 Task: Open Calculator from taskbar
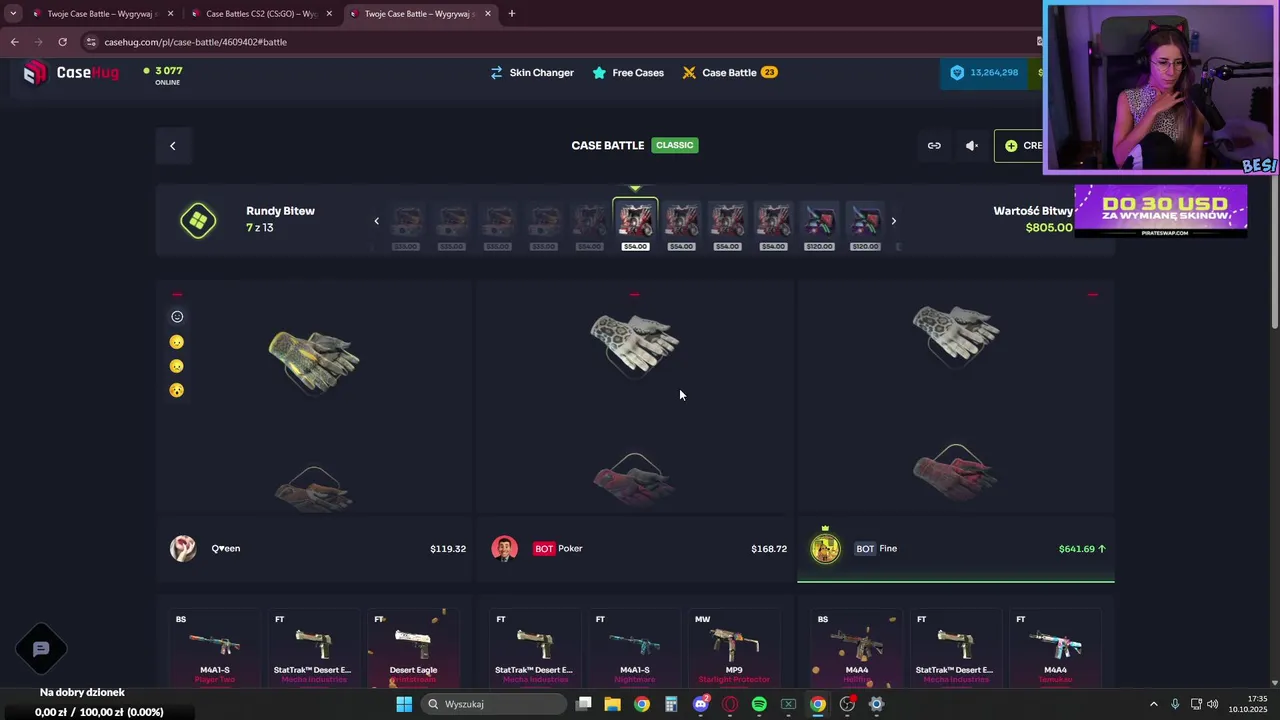(671, 704)
